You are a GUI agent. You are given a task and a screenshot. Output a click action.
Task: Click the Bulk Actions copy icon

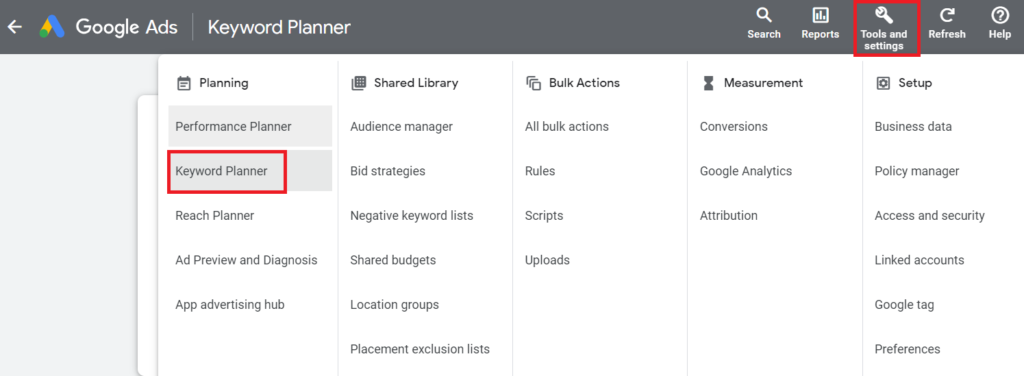click(x=534, y=83)
